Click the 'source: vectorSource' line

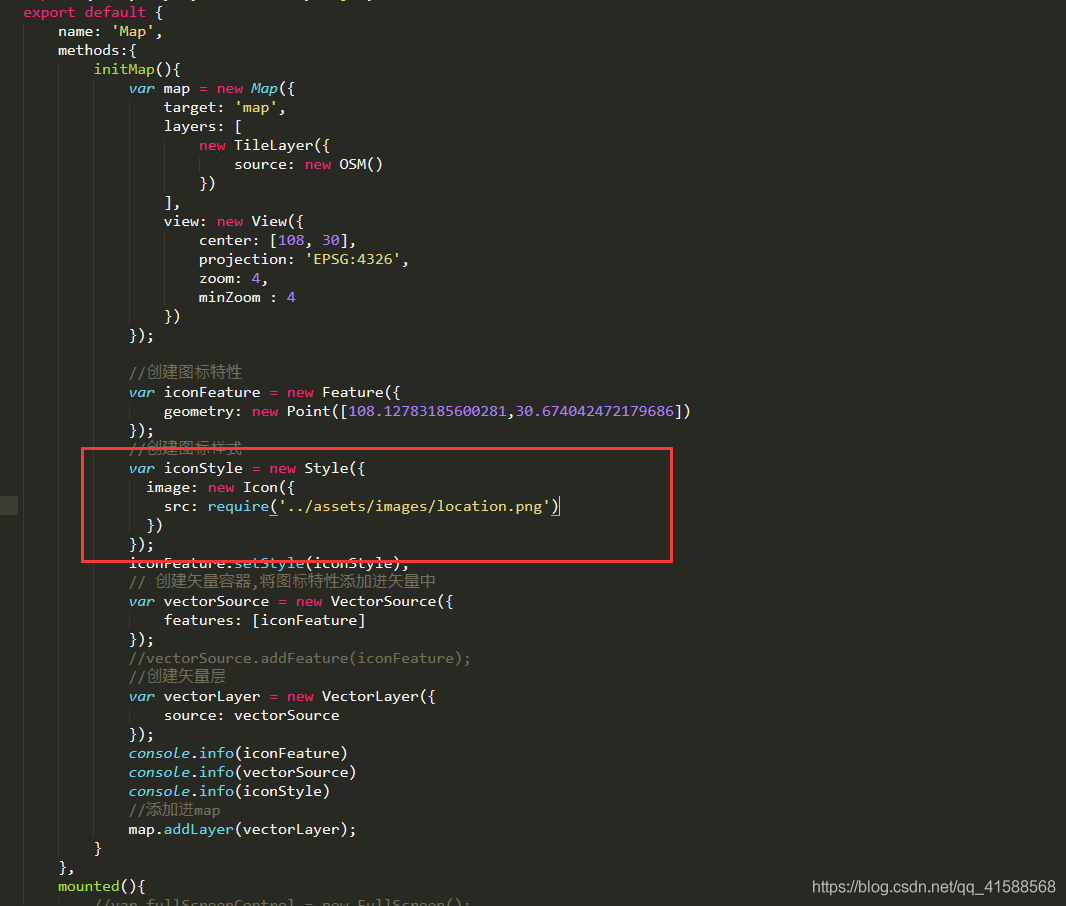click(252, 716)
